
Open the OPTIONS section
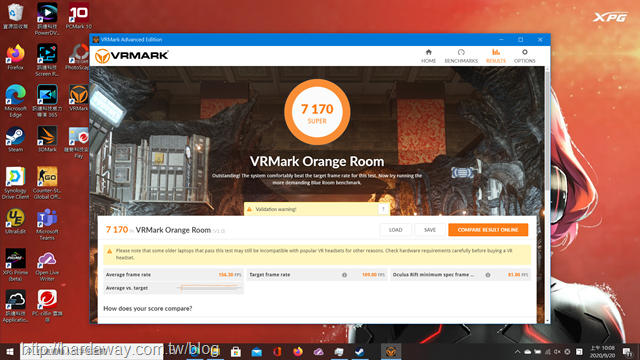point(524,56)
